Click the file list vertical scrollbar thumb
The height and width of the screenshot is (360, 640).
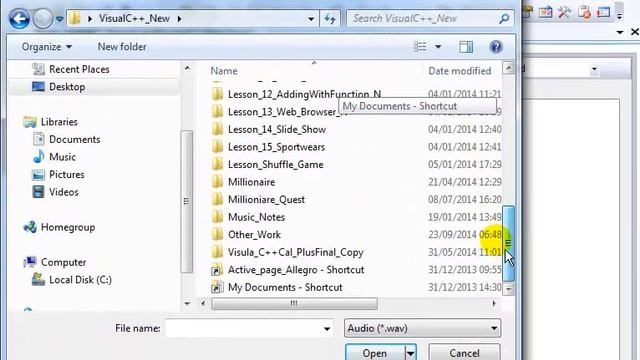point(508,244)
